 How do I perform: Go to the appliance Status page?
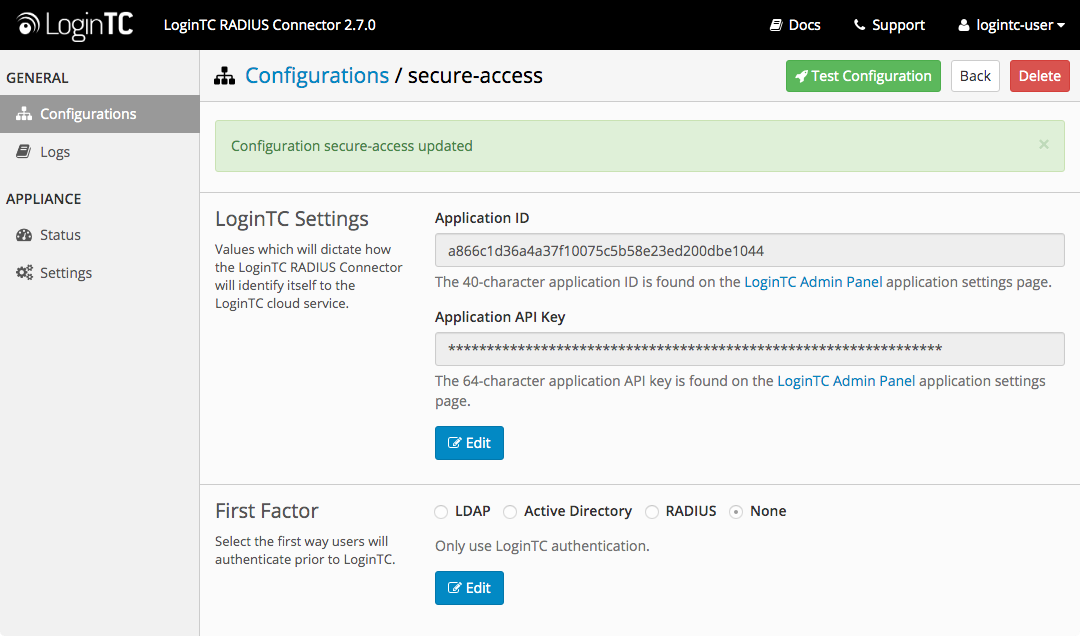tap(100, 235)
